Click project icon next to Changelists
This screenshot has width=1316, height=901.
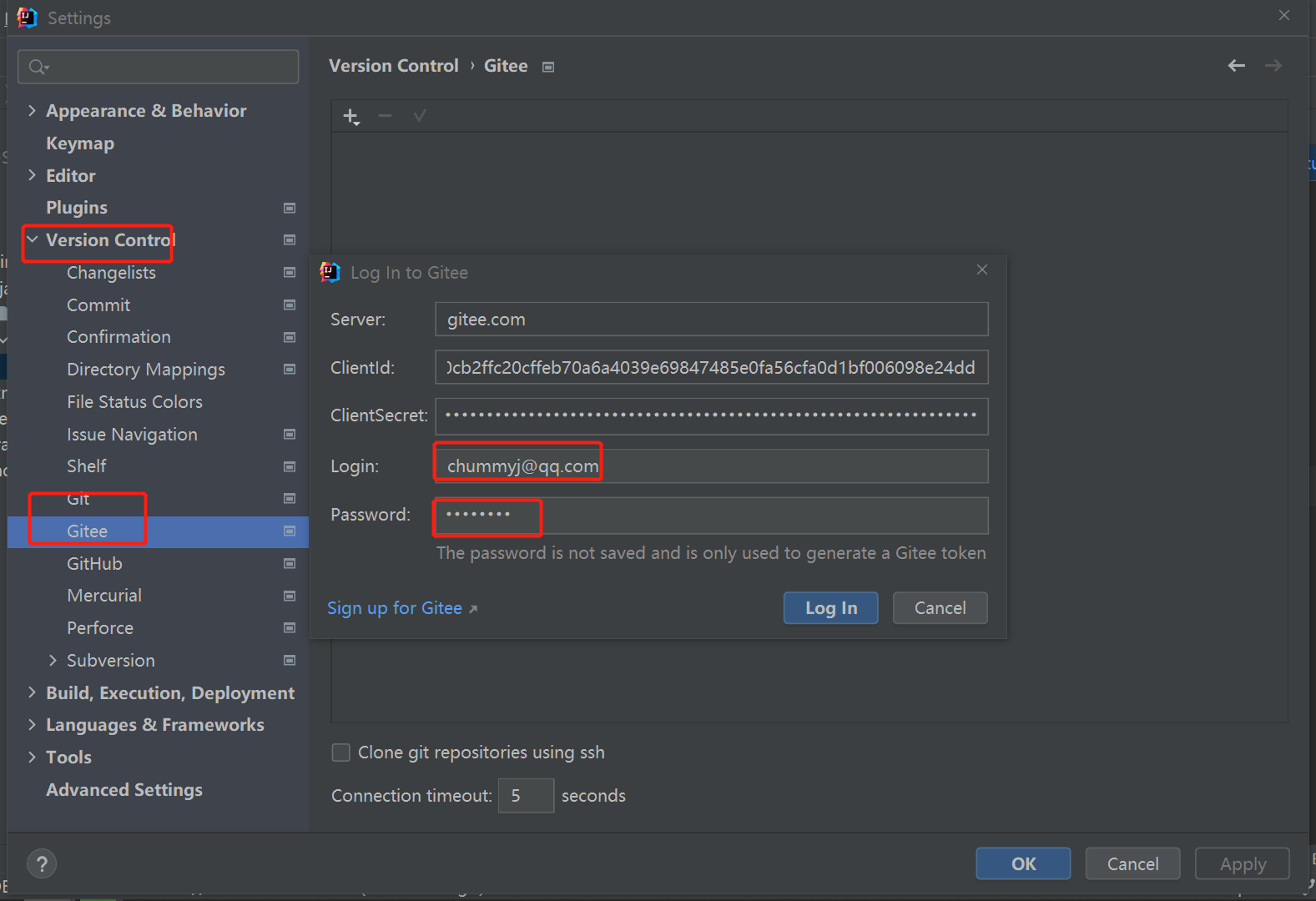click(290, 273)
